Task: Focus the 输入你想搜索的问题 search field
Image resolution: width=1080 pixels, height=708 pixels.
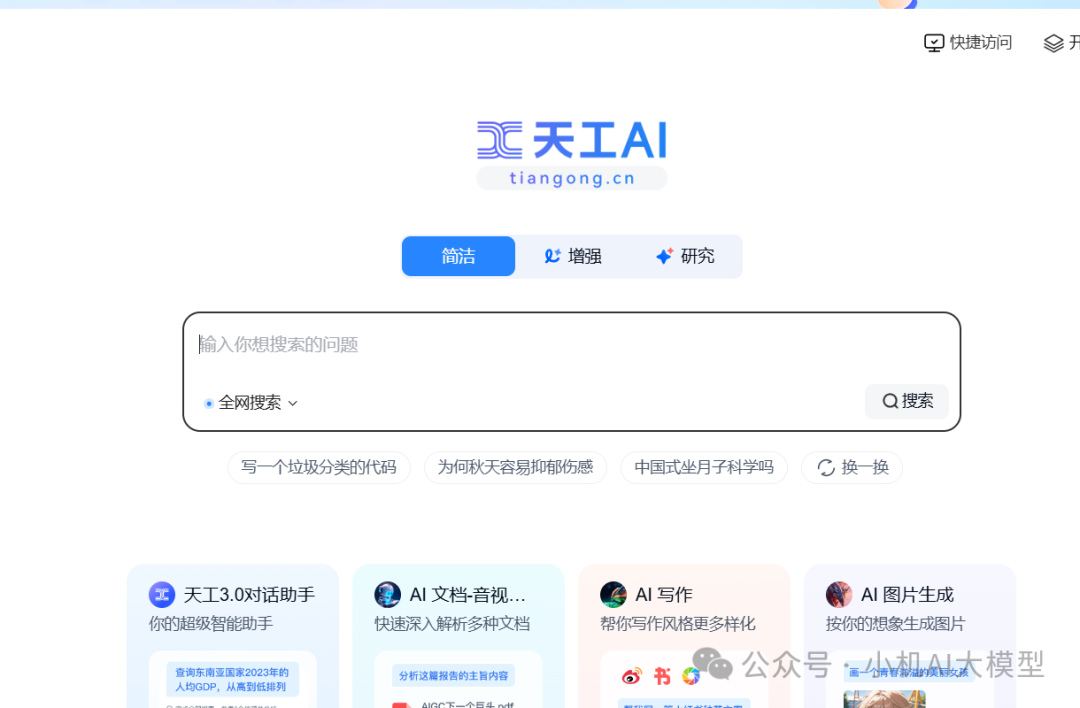Action: [x=572, y=344]
